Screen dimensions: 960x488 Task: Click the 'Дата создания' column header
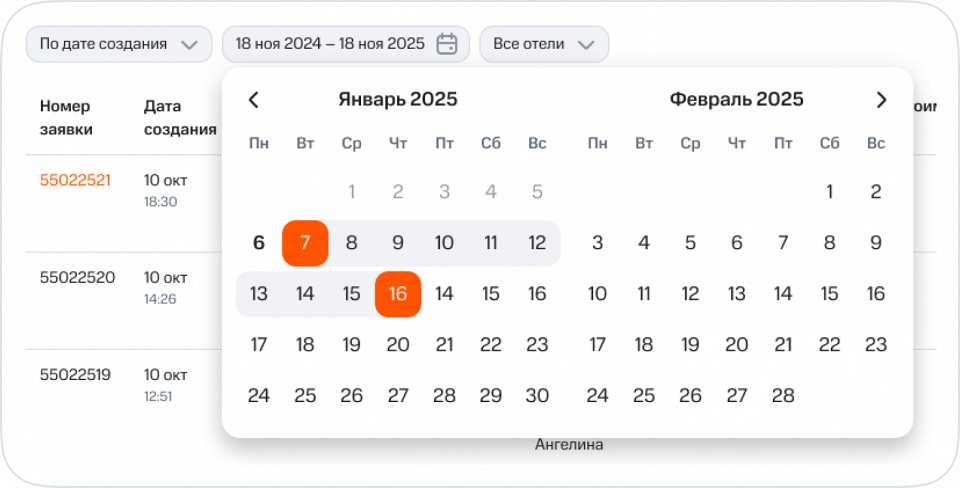click(180, 118)
